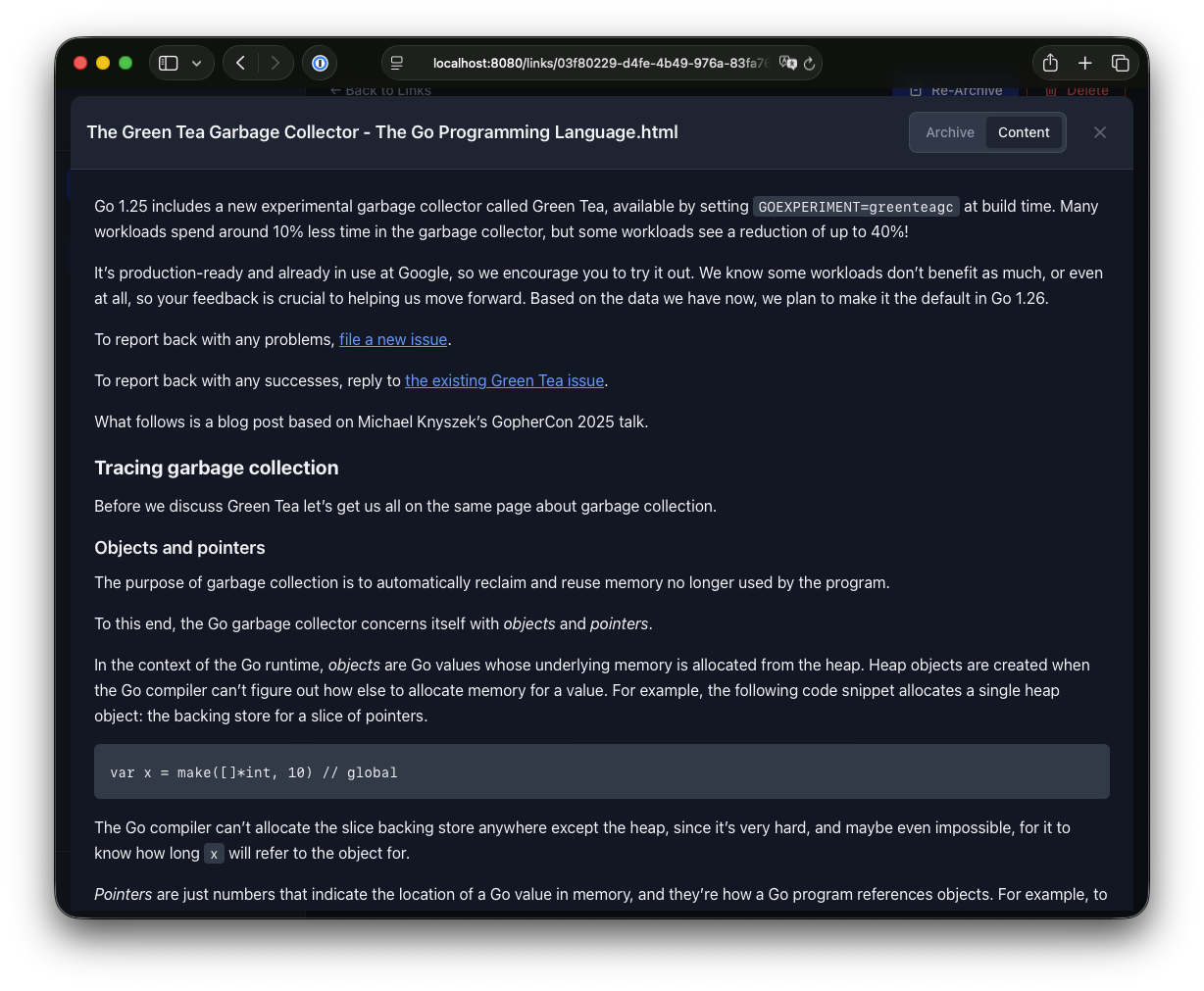The image size is (1204, 991).
Task: Open the 'file a new issue' link
Action: 393,339
